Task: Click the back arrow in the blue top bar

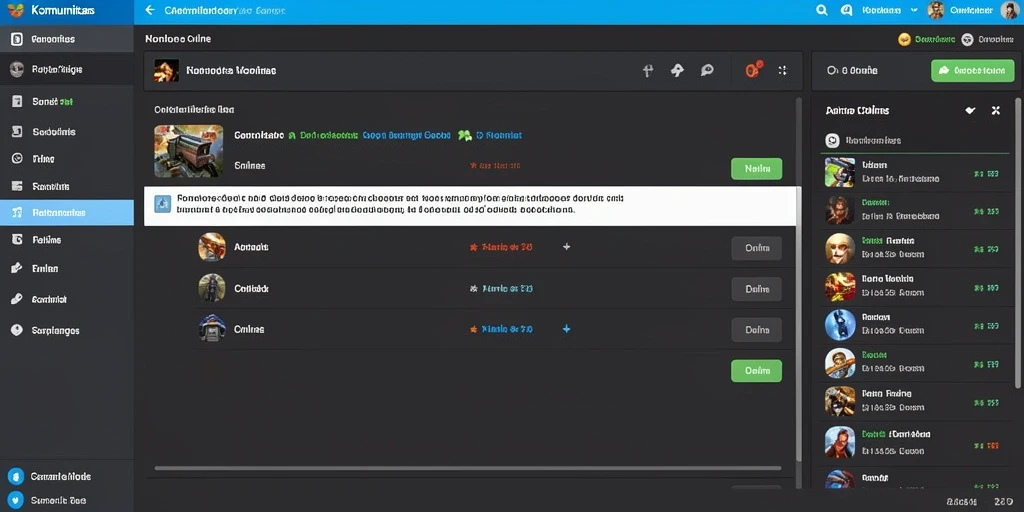Action: (x=150, y=10)
